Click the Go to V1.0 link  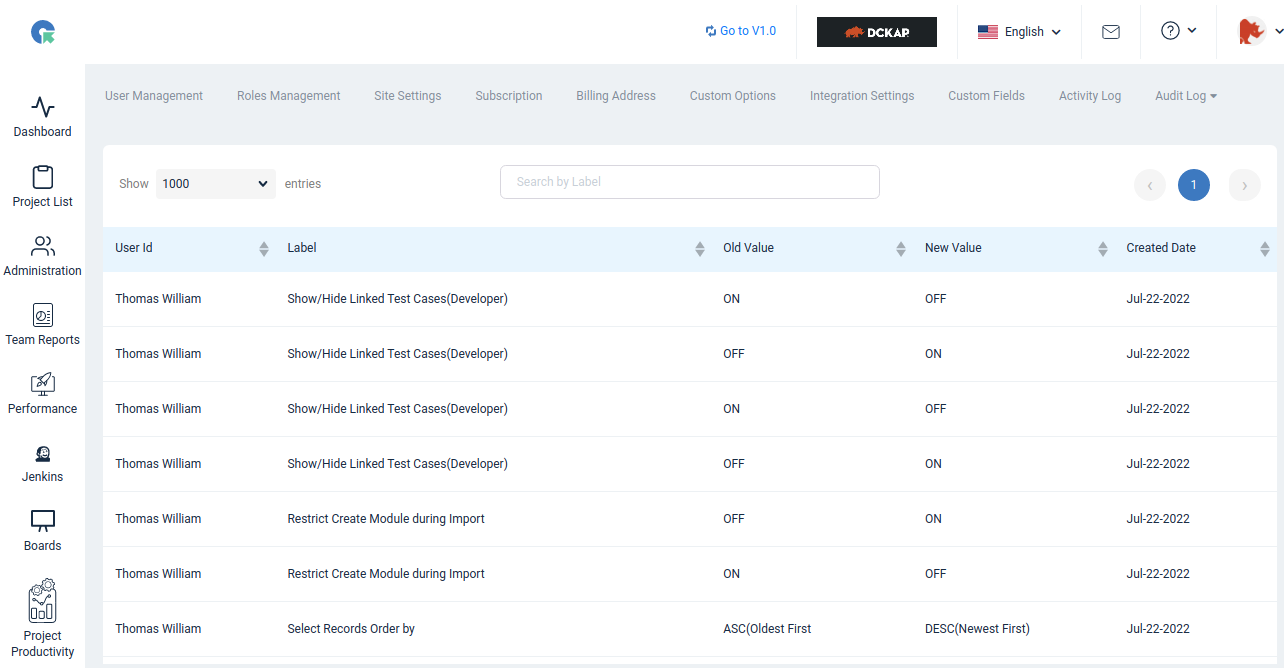(x=740, y=31)
